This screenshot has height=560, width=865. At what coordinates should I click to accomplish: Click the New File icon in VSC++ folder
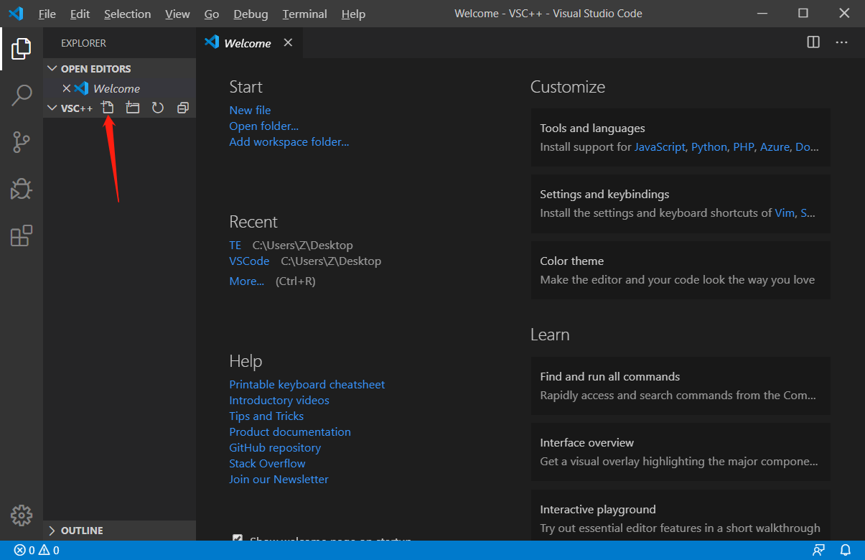pos(108,108)
